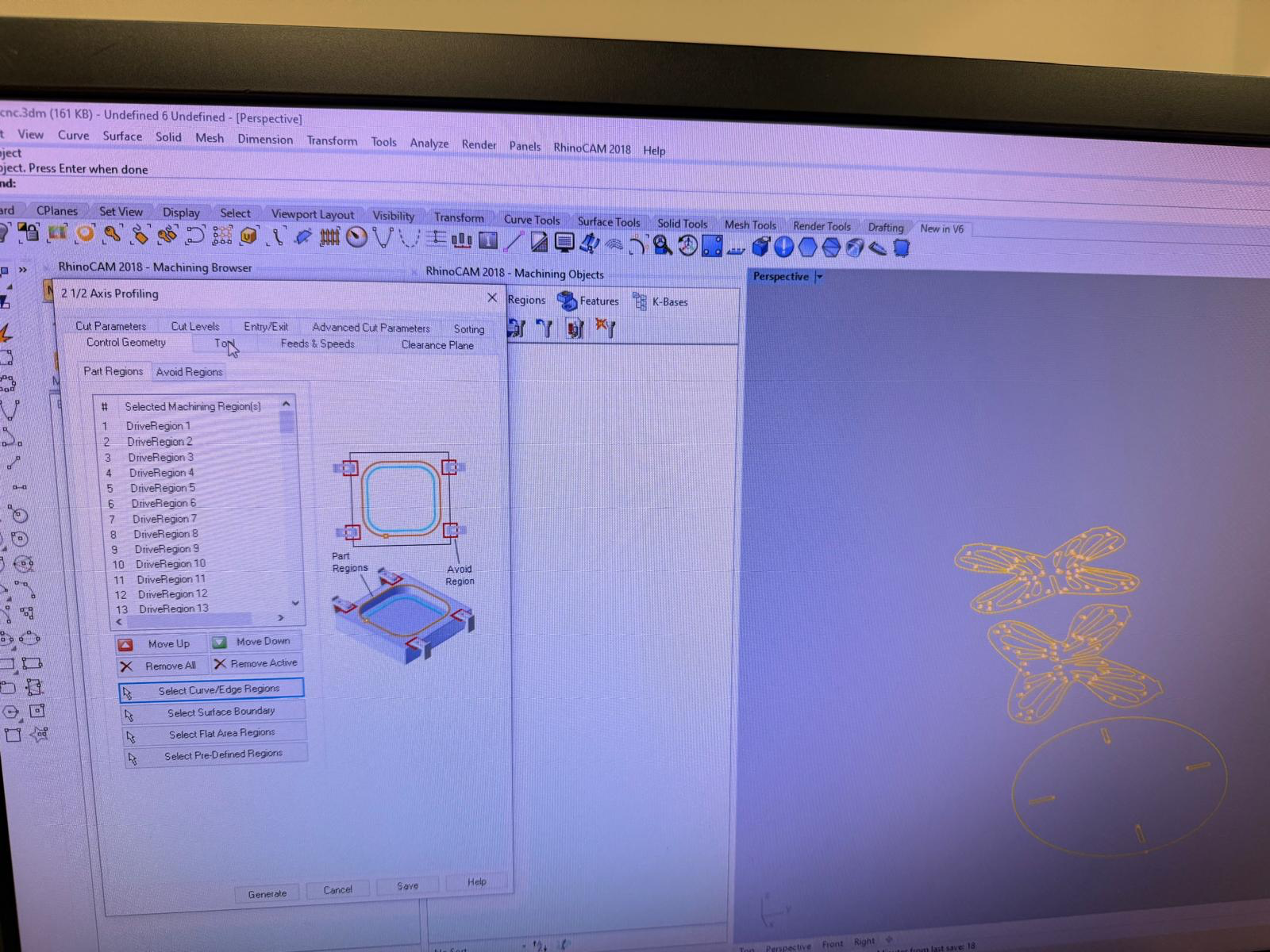
Task: Open the Dimension menu
Action: [265, 139]
